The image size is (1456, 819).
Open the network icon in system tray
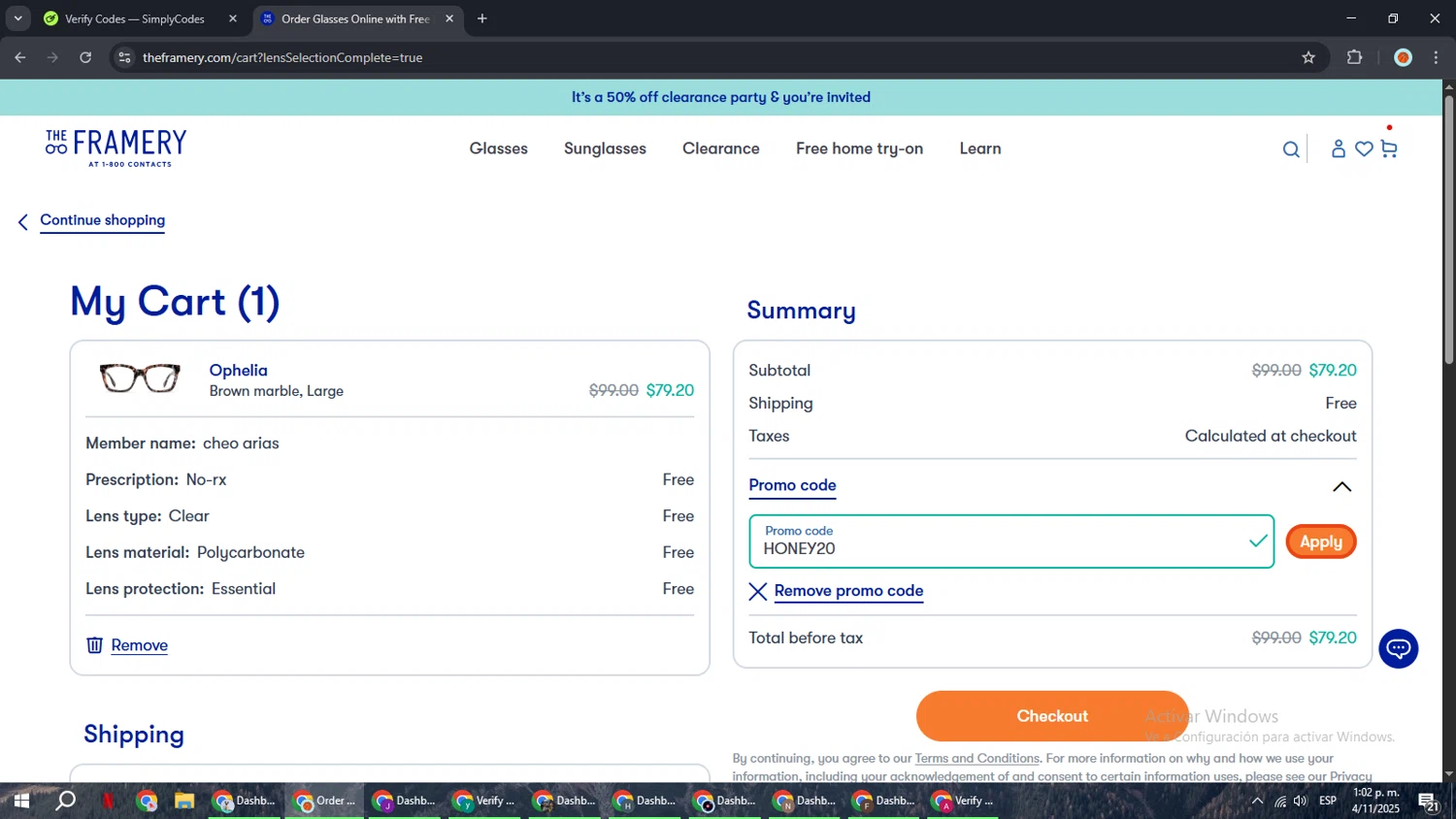tap(1279, 801)
